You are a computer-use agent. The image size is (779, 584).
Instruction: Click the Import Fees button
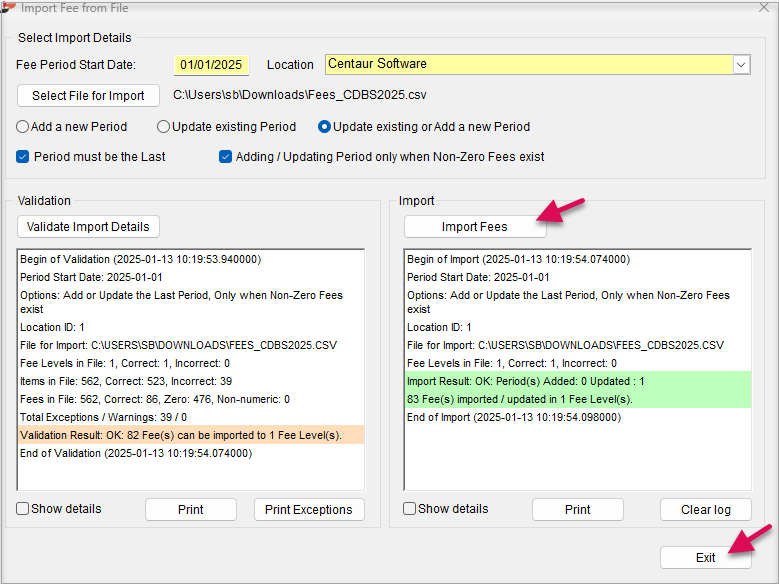coord(475,227)
